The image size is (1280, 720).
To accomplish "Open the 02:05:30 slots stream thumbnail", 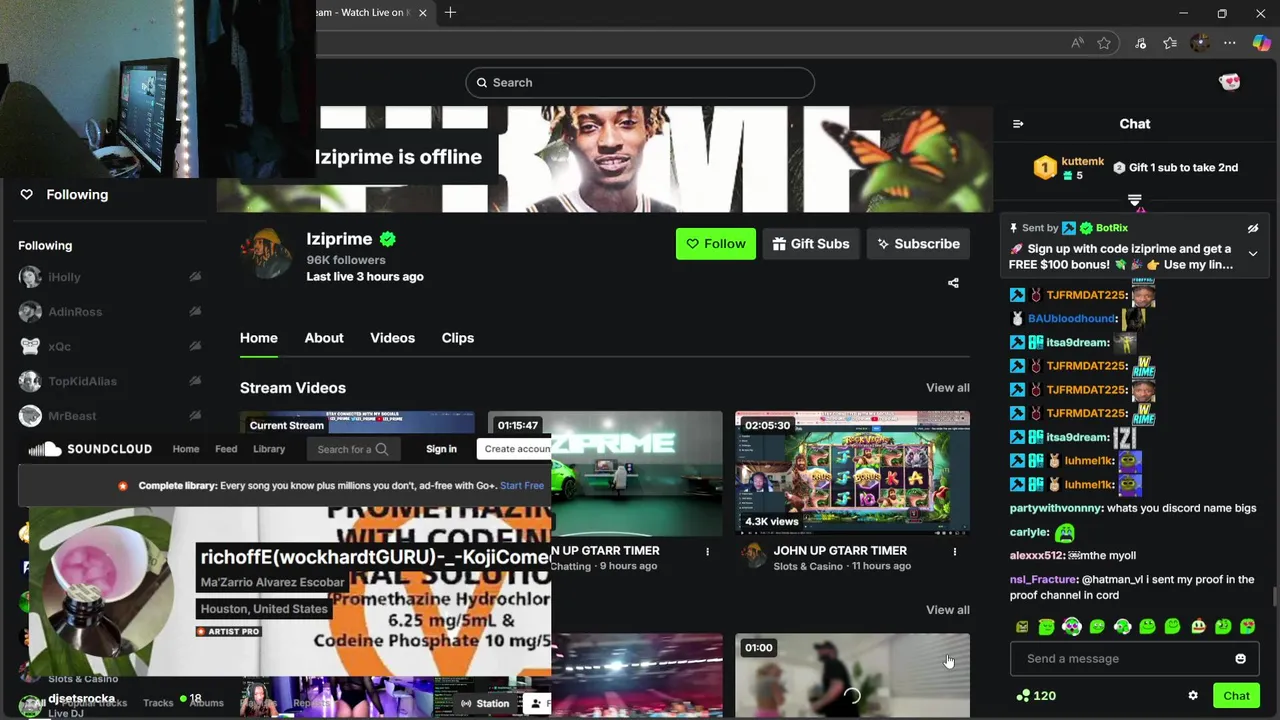I will point(852,473).
